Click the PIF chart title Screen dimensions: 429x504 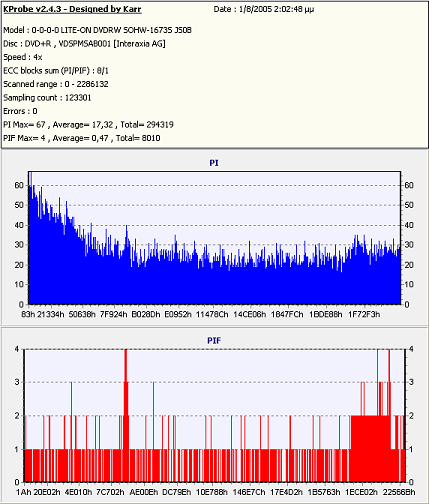214,341
